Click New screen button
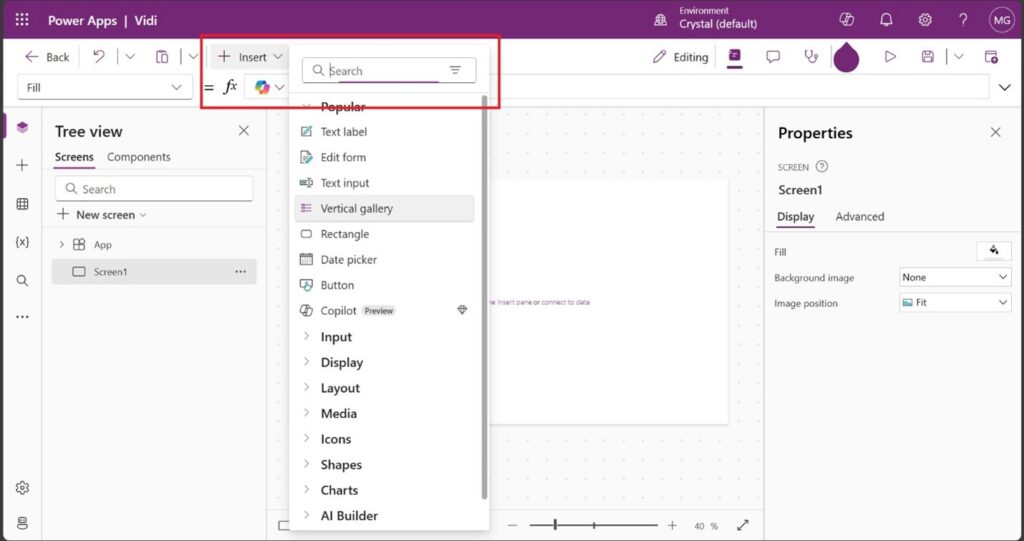Viewport: 1024px width, 541px height. (x=102, y=215)
